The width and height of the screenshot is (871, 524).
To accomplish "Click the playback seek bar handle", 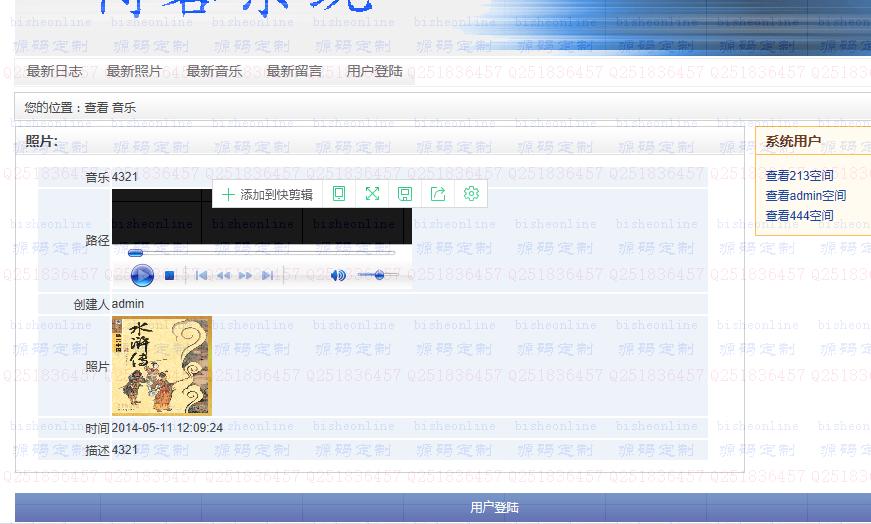I will coord(136,253).
